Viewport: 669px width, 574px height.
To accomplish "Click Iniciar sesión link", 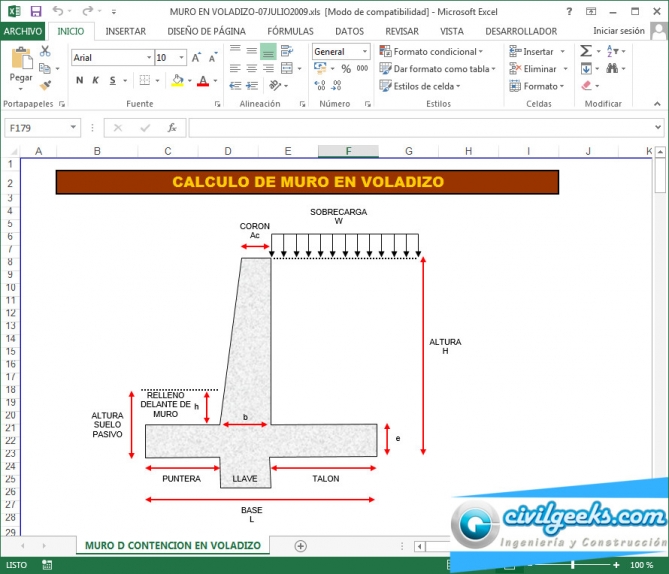I will coord(619,31).
